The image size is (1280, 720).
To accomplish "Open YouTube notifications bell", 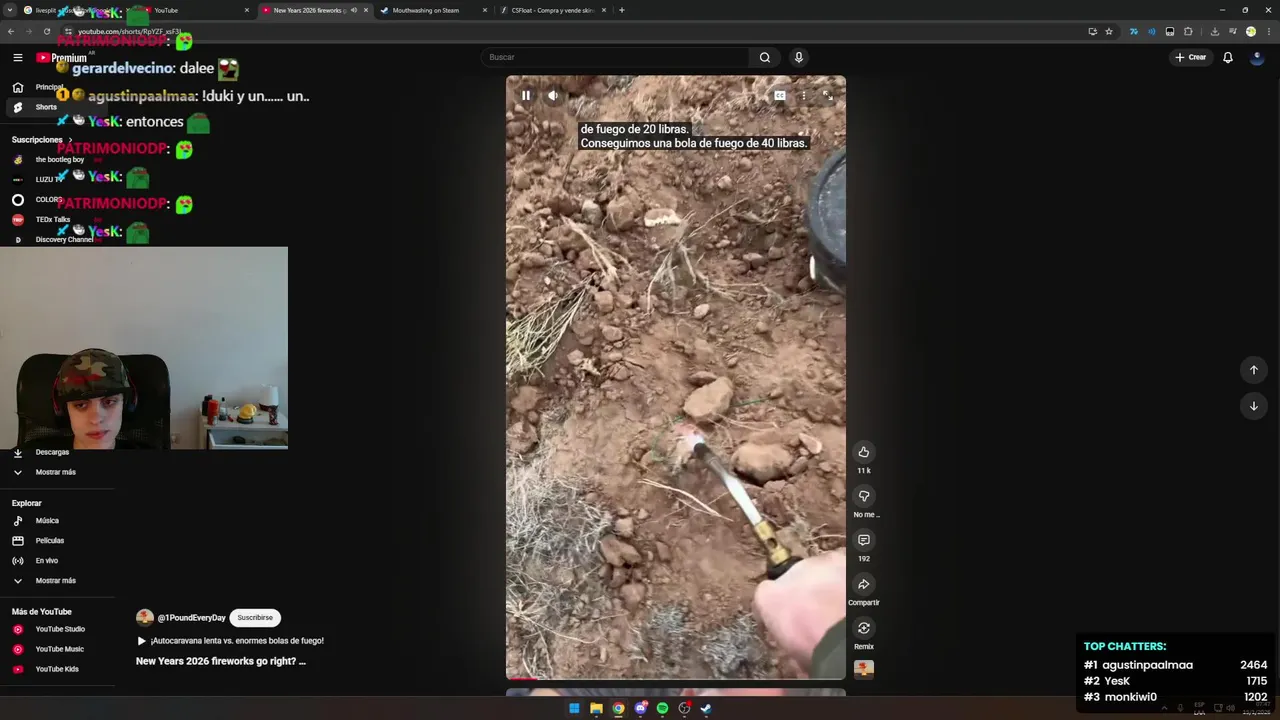I will click(x=1228, y=57).
